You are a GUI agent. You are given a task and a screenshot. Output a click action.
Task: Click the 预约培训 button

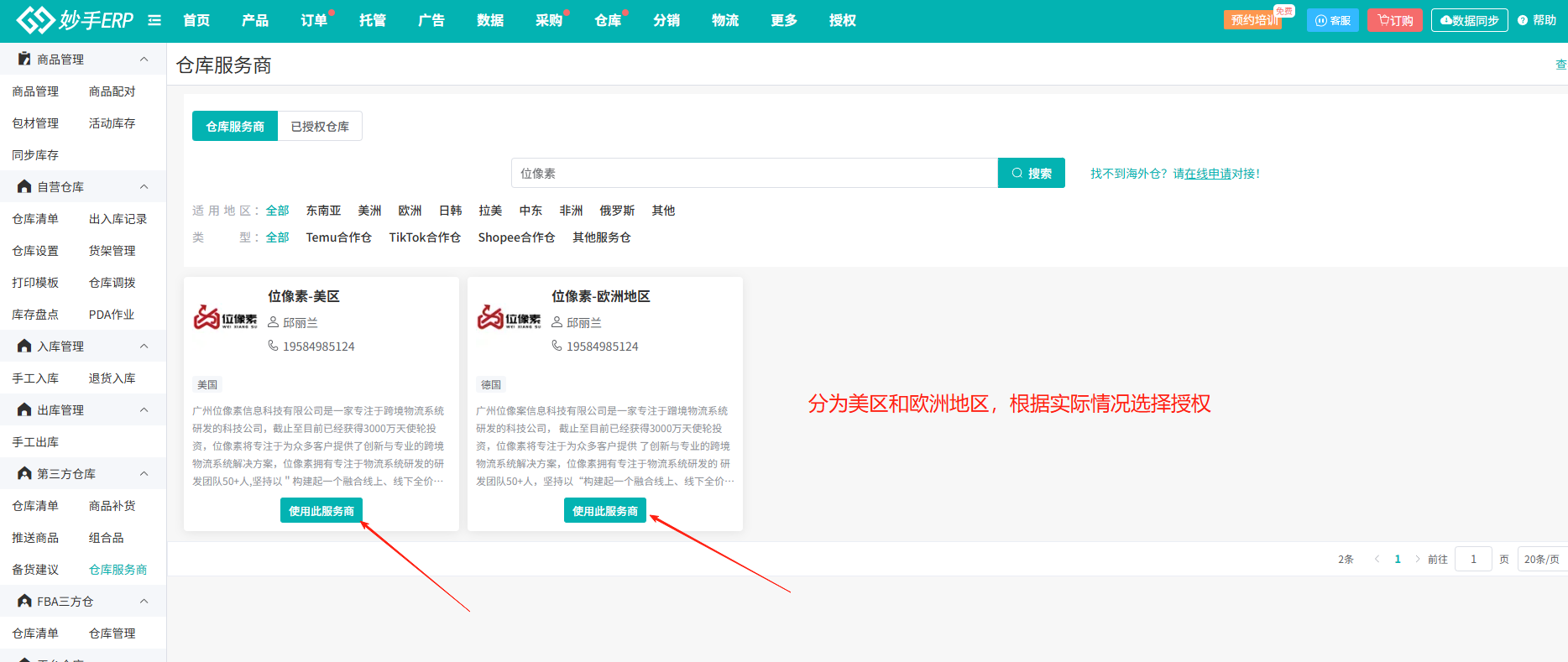click(1252, 20)
